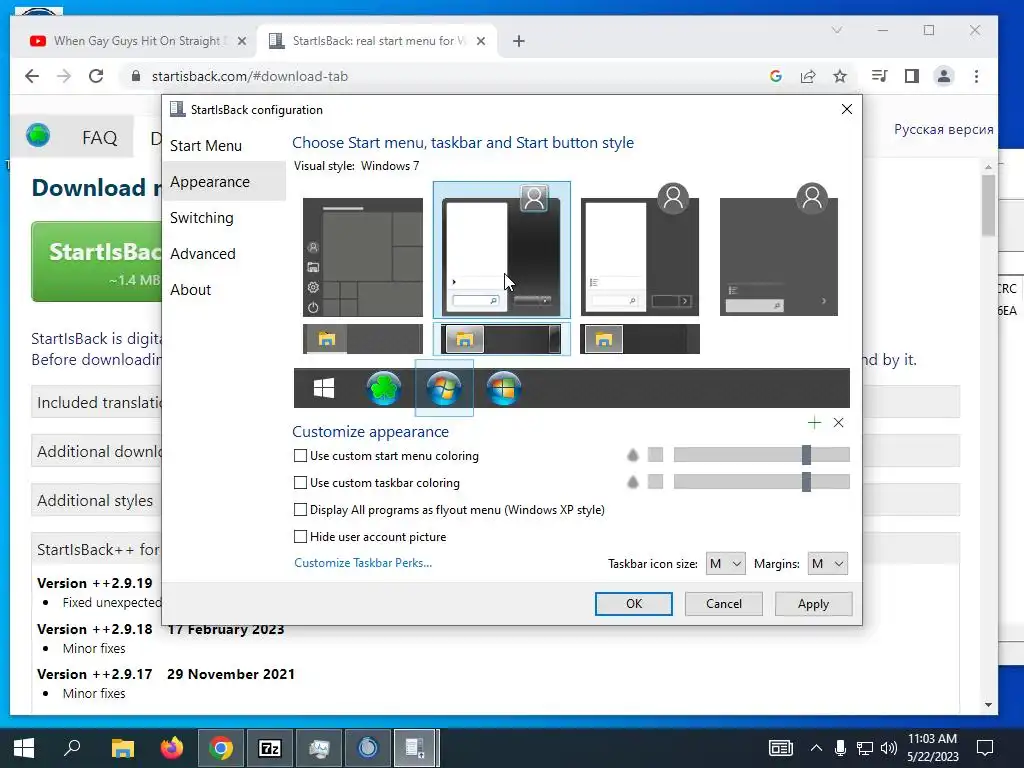Viewport: 1024px width, 768px height.
Task: Open taskbar search magnifier
Action: coord(72,748)
